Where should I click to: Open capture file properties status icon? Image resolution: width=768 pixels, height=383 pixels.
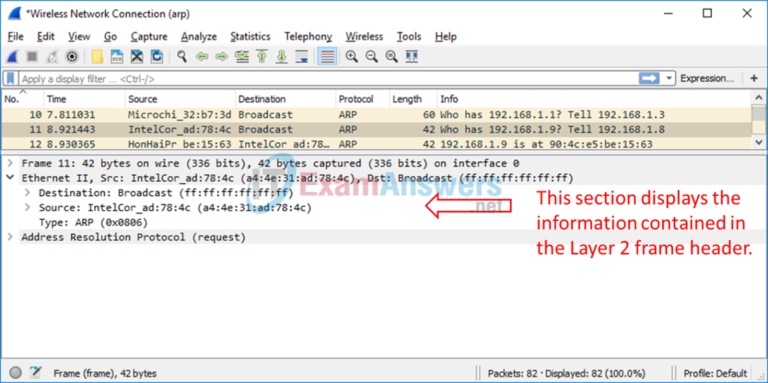[x=35, y=372]
